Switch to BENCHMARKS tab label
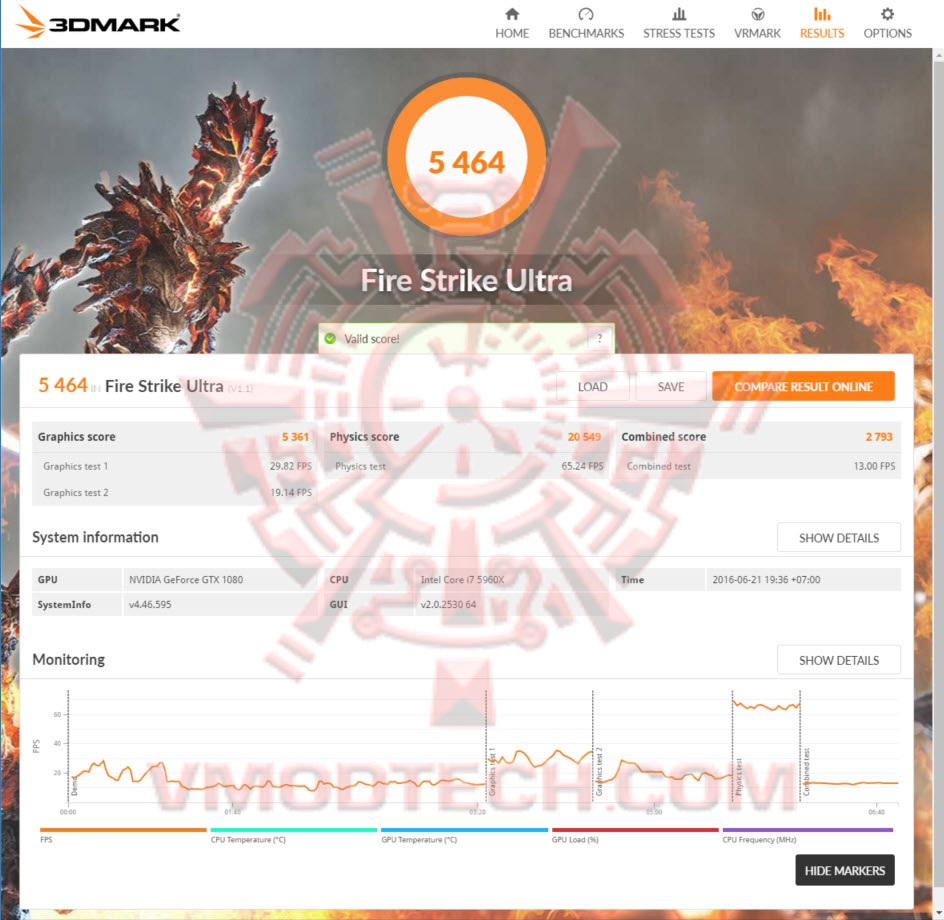This screenshot has width=944, height=920. point(586,33)
